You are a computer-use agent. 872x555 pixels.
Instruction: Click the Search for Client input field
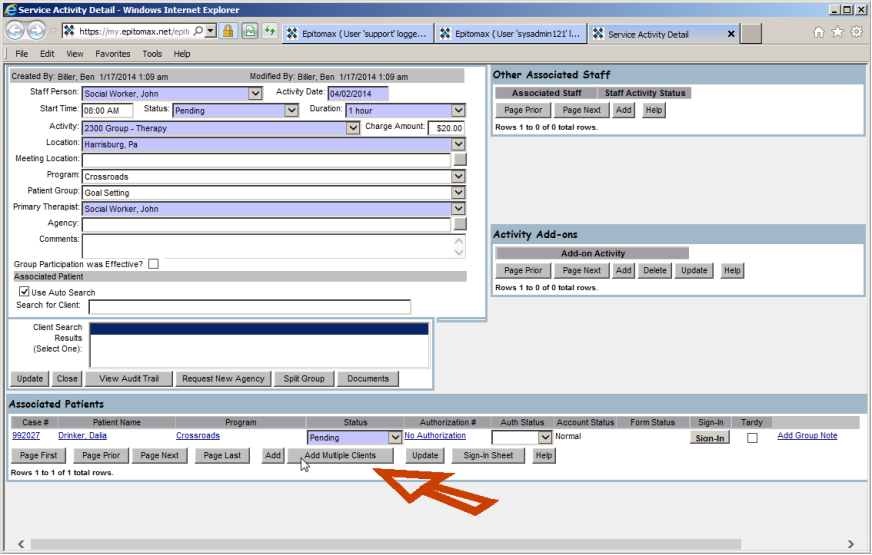point(249,307)
